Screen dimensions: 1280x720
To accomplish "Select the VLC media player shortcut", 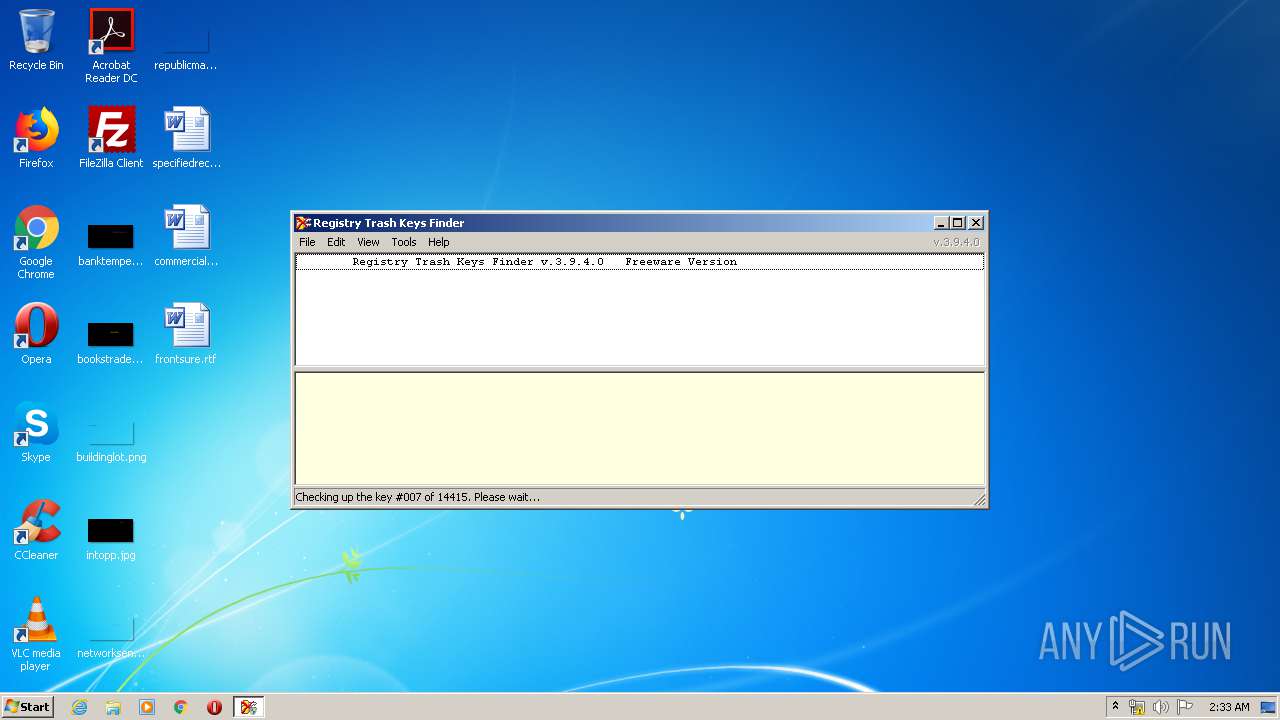I will (36, 634).
